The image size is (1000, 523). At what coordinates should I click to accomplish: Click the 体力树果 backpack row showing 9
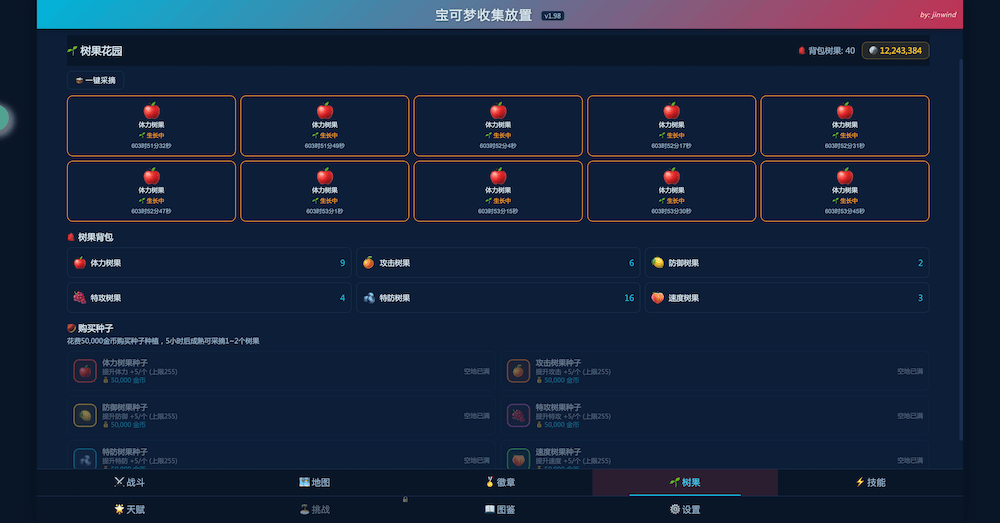209,263
